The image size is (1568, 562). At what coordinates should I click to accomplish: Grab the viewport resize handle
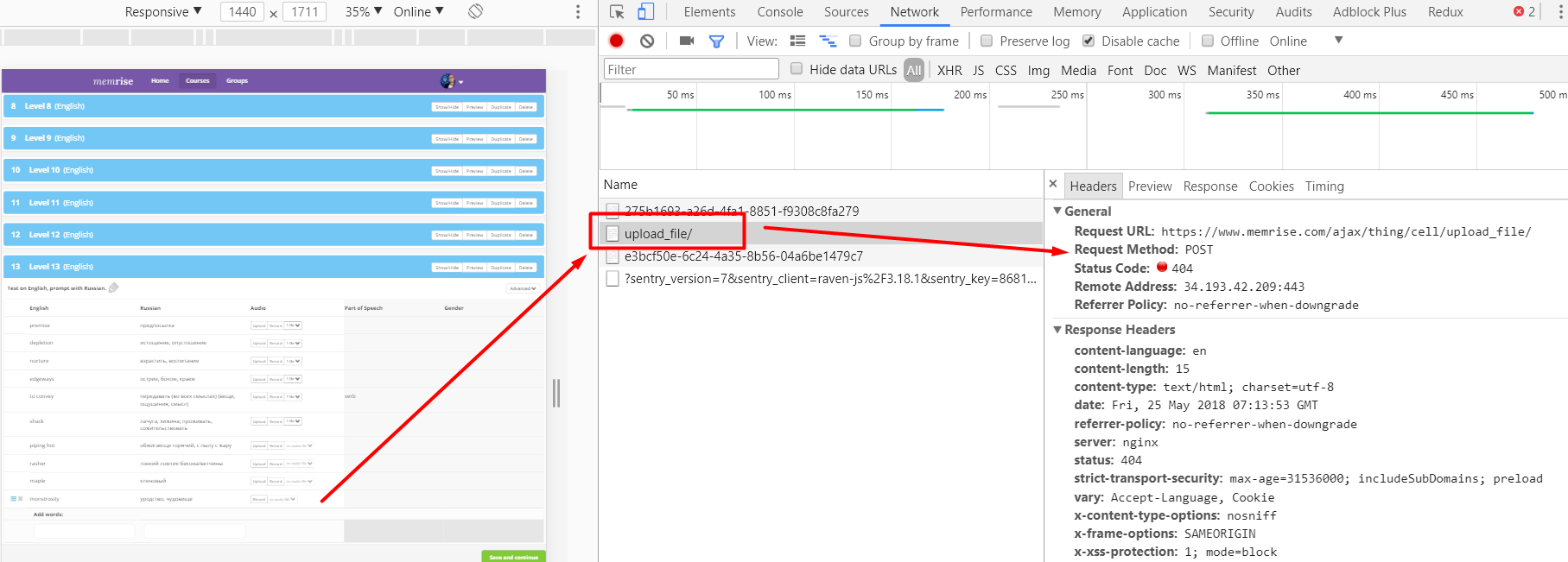point(556,393)
